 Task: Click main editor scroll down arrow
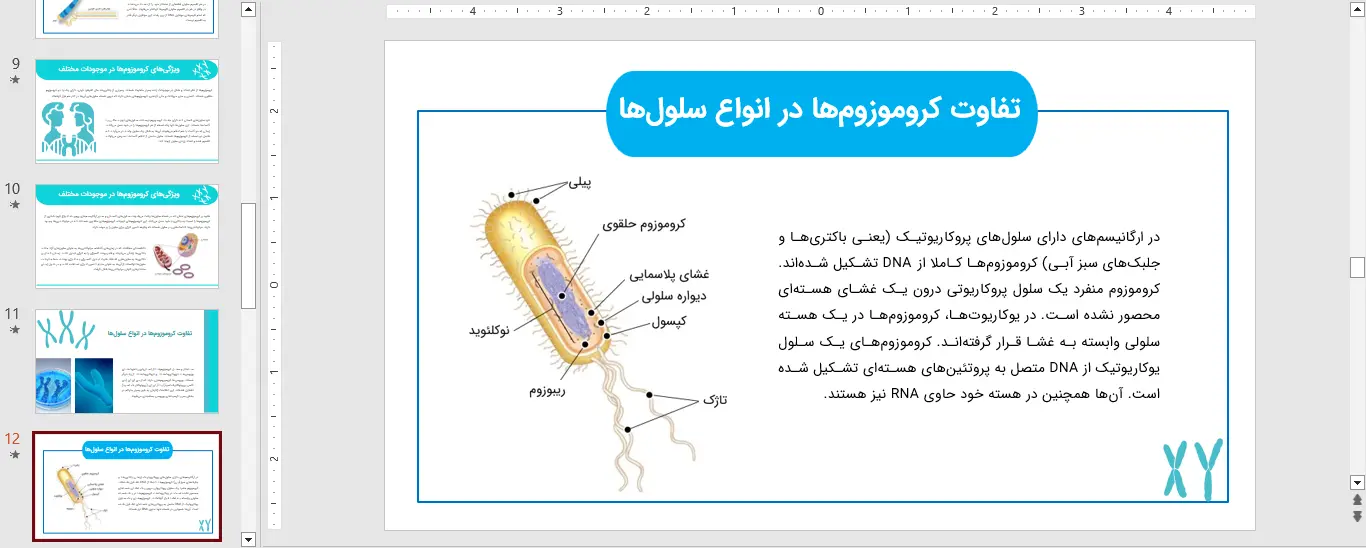point(1357,481)
